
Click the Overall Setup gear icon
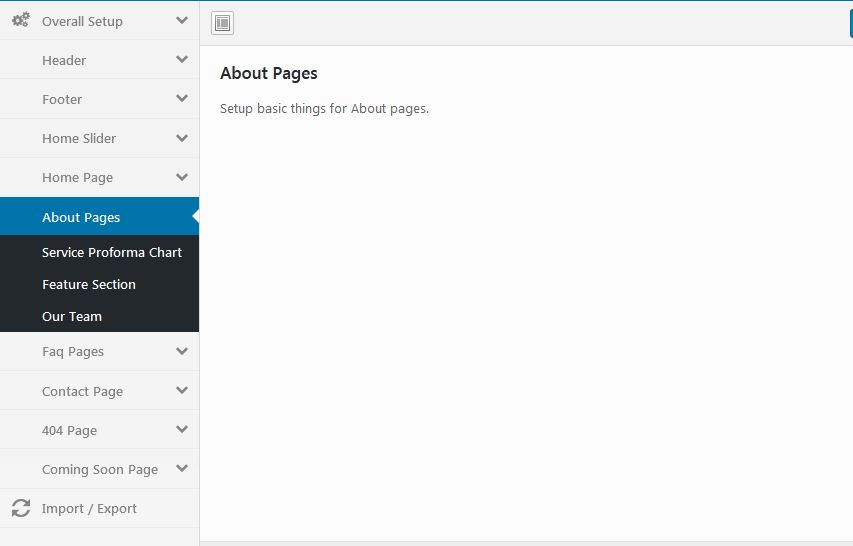click(20, 20)
